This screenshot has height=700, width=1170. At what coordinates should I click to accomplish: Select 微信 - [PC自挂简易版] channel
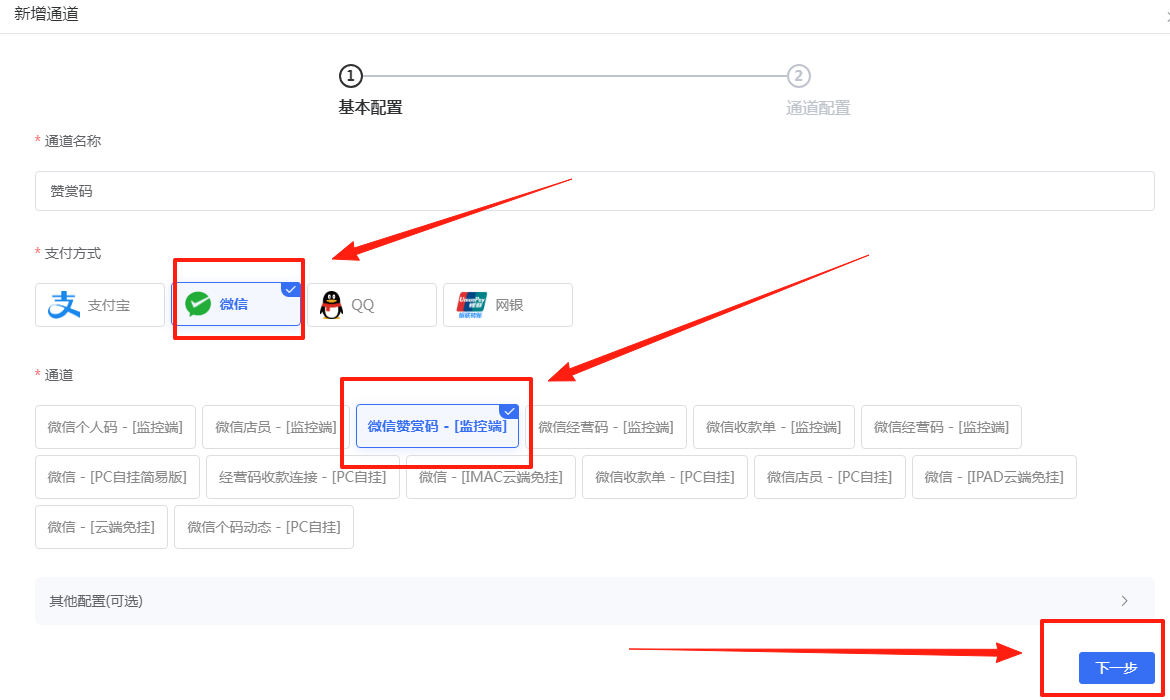(117, 477)
